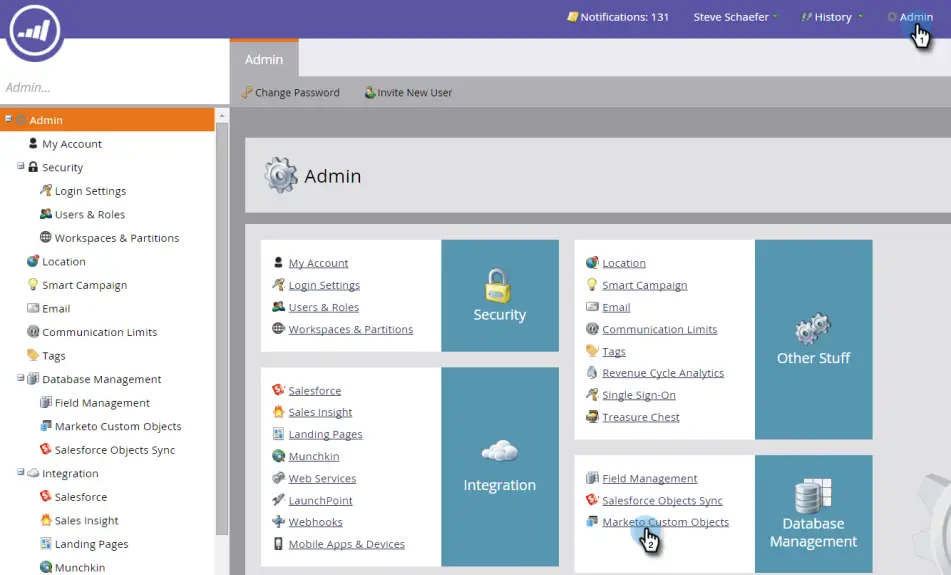
Task: Click the Salesforce icon in main Integration panel
Action: (x=278, y=389)
